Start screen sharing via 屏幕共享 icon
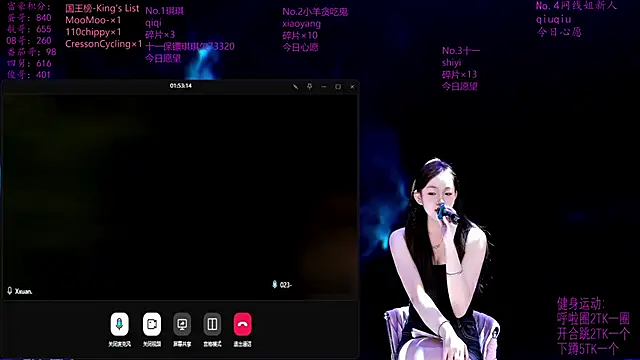The width and height of the screenshot is (640, 360). (x=182, y=324)
